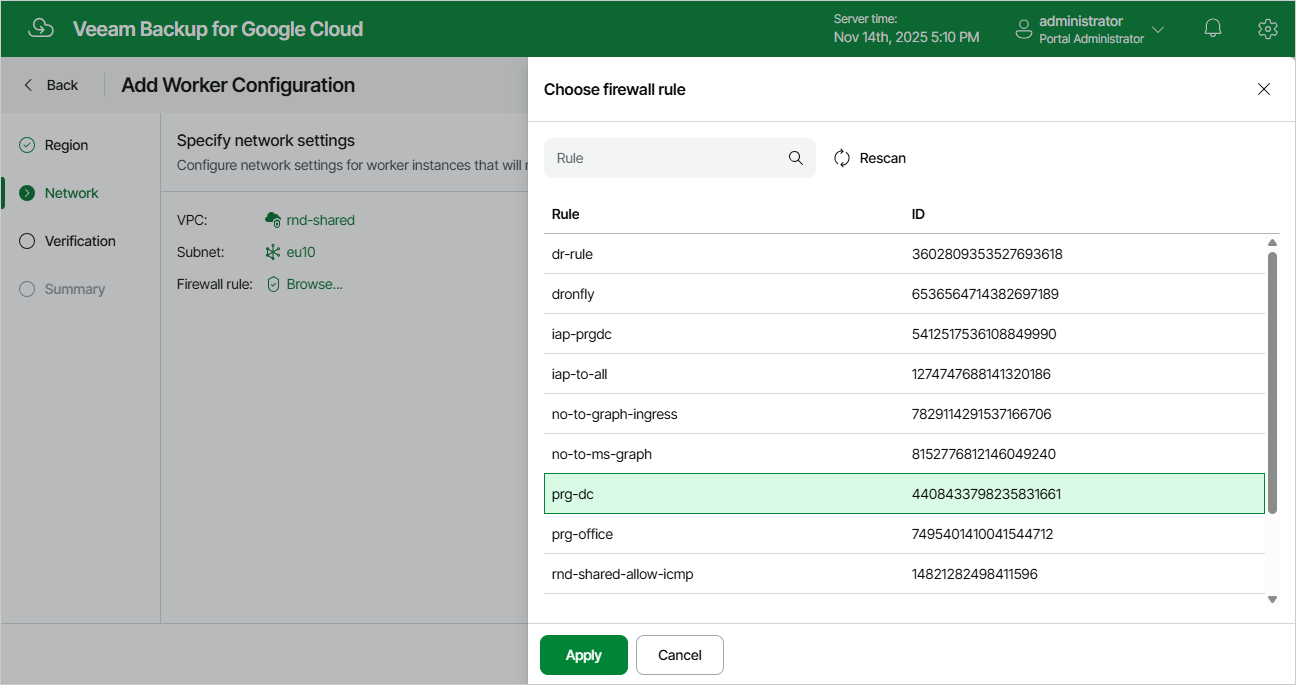This screenshot has width=1296, height=685.
Task: Click the firewall rule shield icon
Action: click(x=273, y=284)
